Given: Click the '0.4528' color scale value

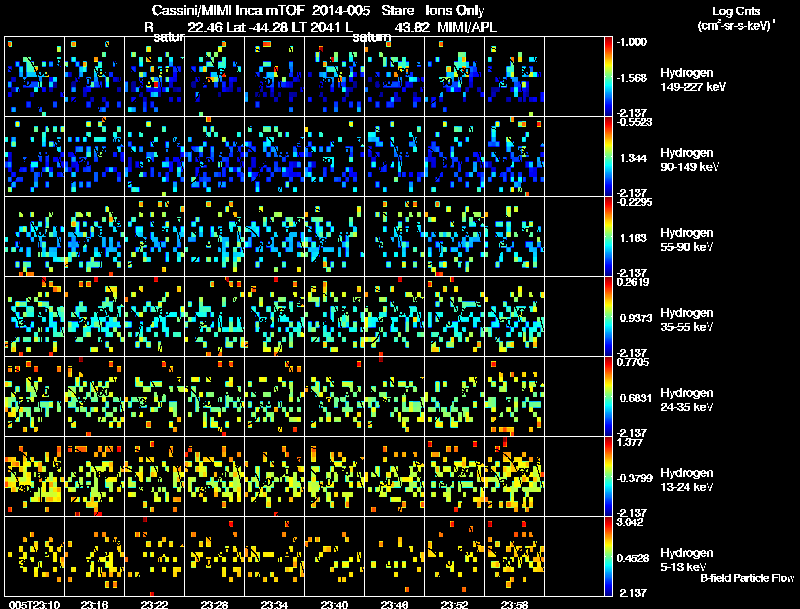Looking at the screenshot, I should [x=633, y=559].
